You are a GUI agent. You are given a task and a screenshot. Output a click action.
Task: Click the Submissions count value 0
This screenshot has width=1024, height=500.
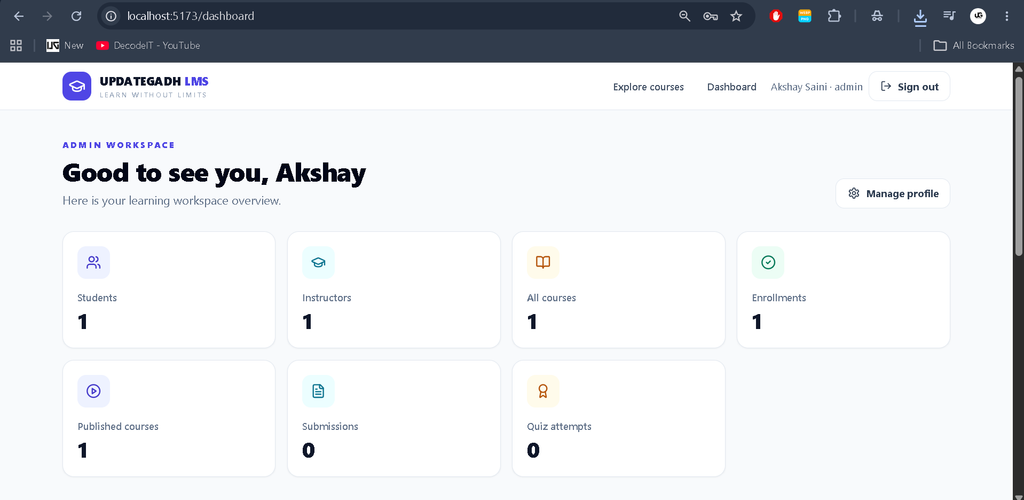(x=309, y=450)
